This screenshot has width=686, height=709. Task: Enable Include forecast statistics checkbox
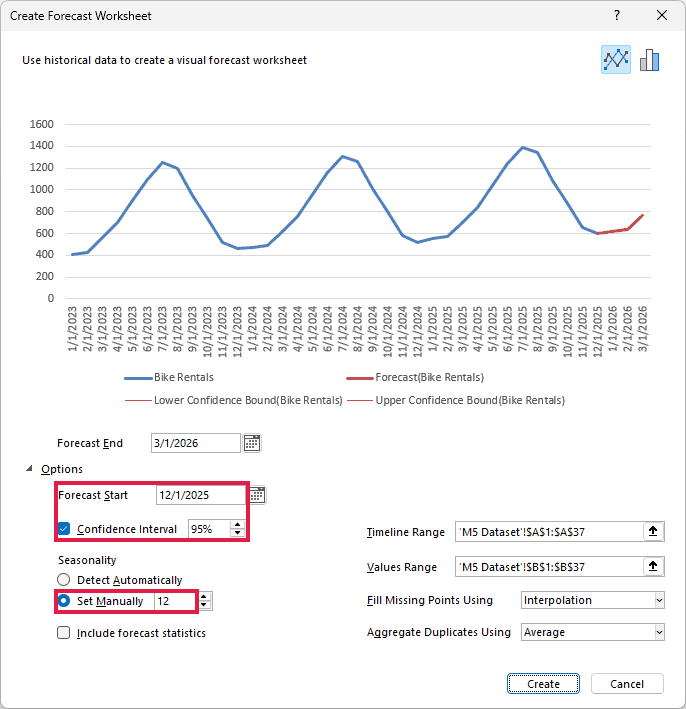tap(64, 633)
